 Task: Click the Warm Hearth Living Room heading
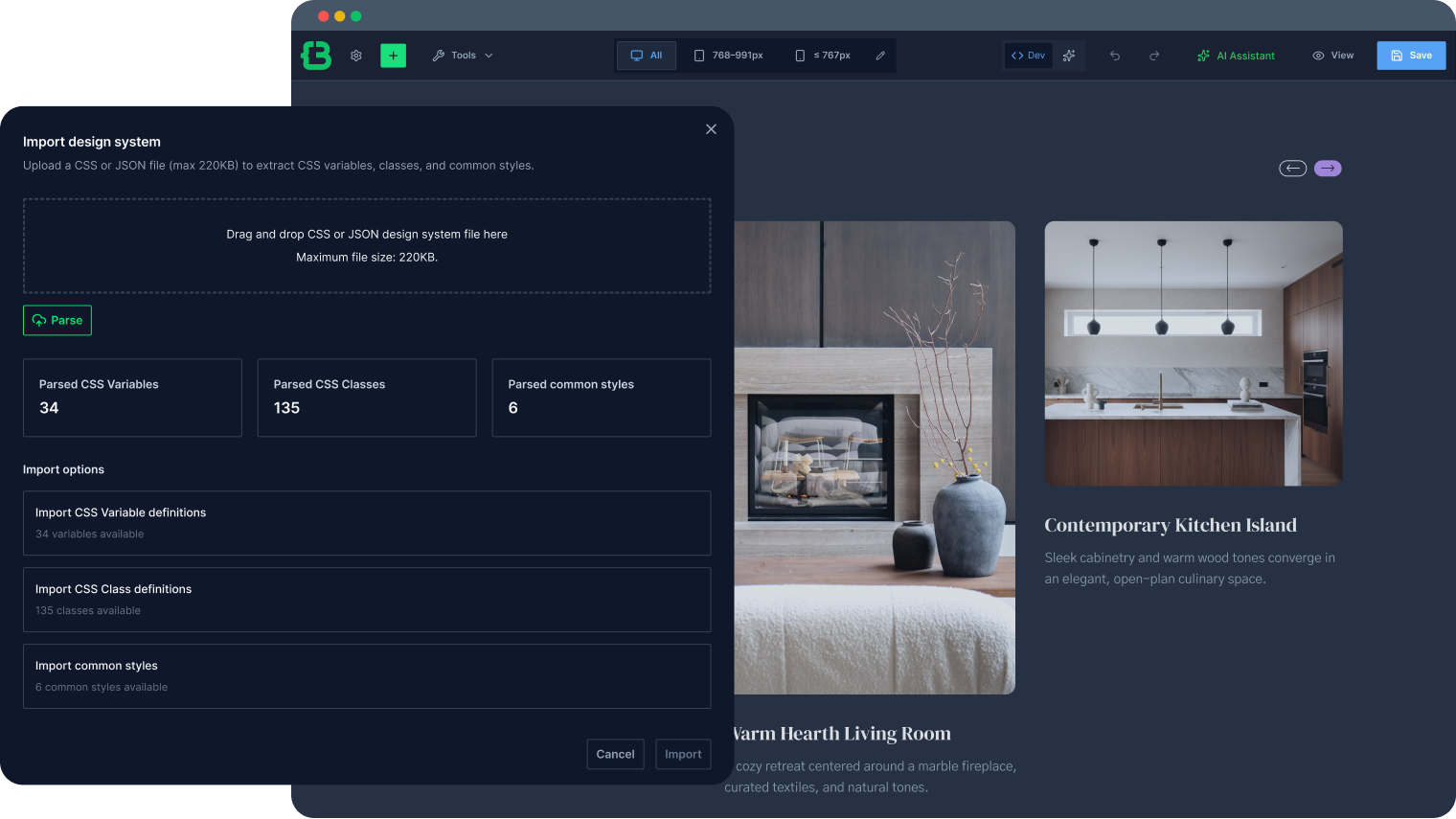tap(842, 734)
